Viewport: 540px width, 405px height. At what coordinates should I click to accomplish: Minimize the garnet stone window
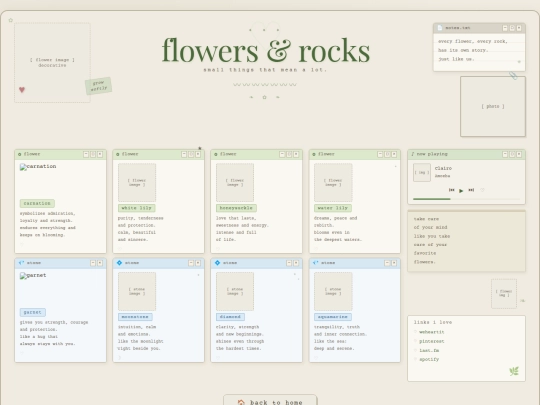(93, 263)
